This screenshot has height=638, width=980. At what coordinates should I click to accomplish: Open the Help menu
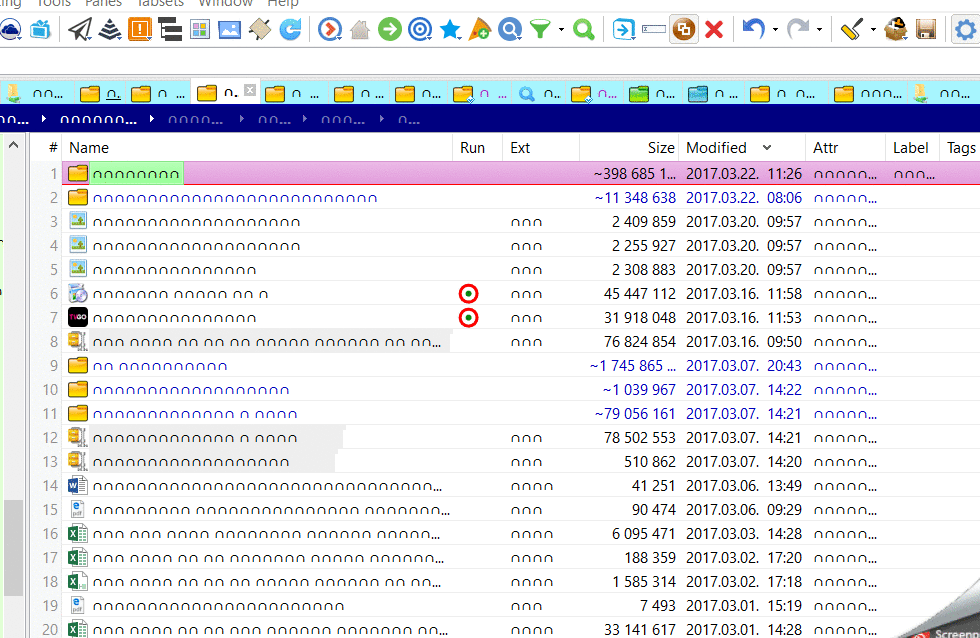pos(283,3)
